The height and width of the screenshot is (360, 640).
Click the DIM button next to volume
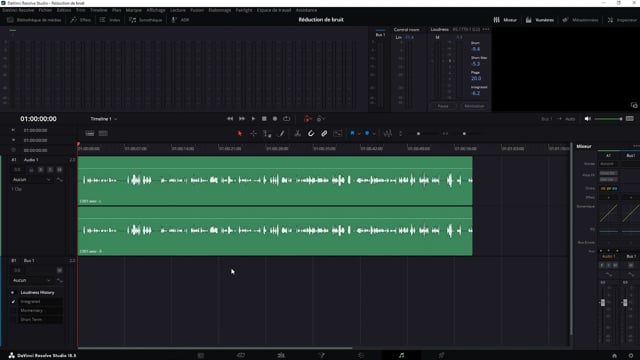[x=630, y=119]
